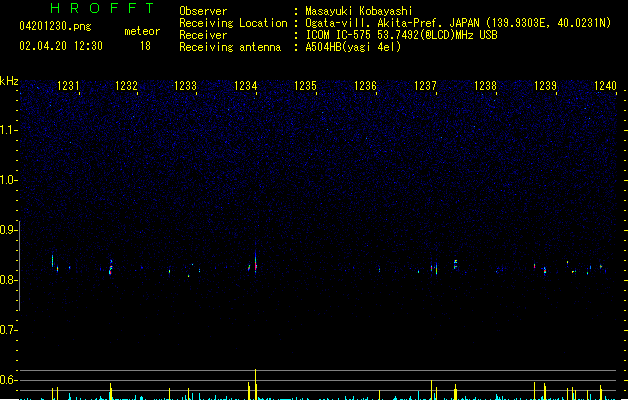Click receiver value ICOM IC-575 53.7492 MHz USB
This screenshot has width=629, height=400.
[402, 35]
